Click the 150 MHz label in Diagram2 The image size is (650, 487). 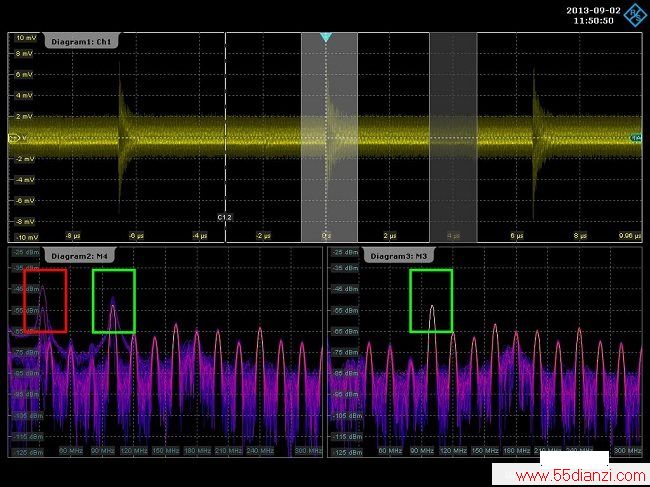click(165, 451)
